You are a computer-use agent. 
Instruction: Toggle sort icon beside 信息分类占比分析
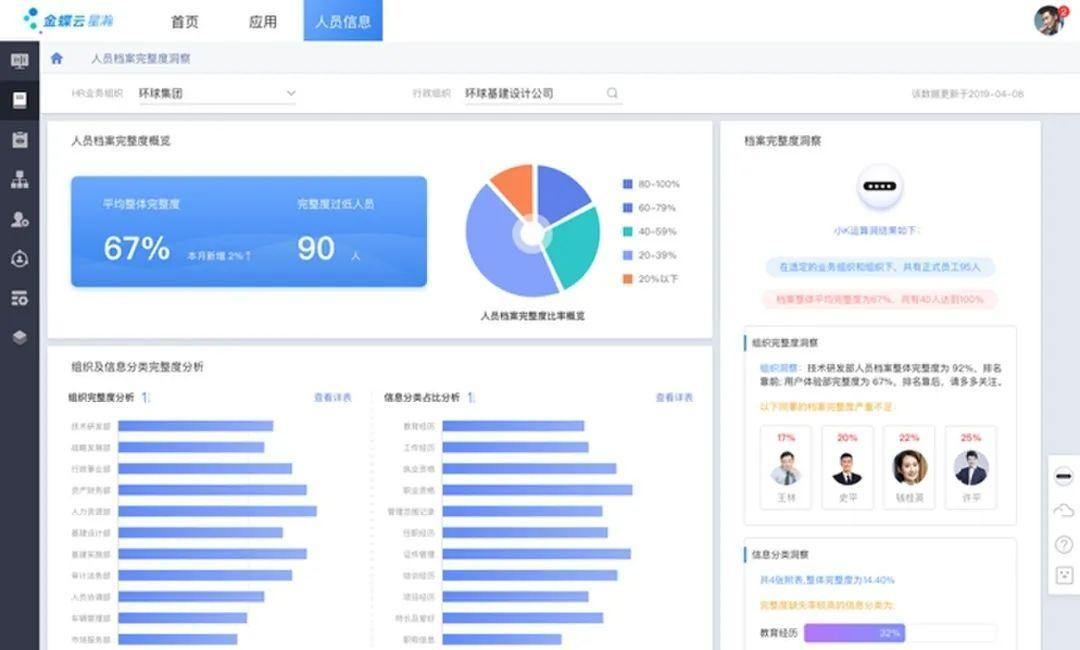tap(471, 397)
